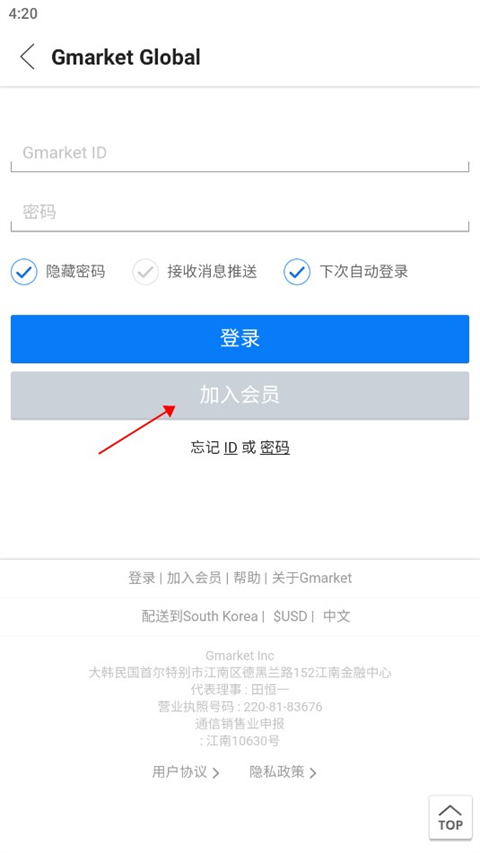Open 关于Gmarket footer link
The height and width of the screenshot is (853, 480).
(312, 578)
